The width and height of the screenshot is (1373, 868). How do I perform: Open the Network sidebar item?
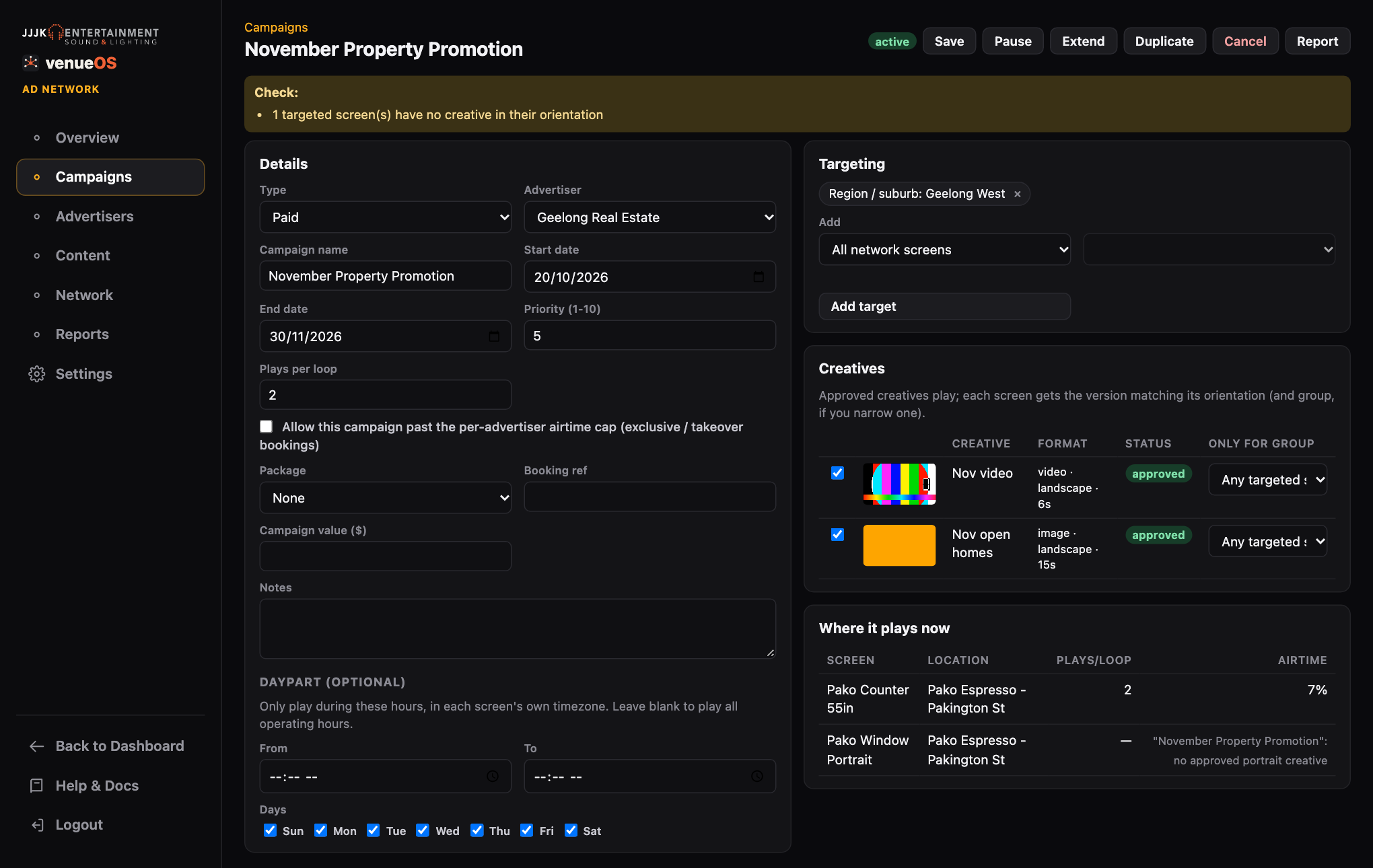click(x=110, y=295)
